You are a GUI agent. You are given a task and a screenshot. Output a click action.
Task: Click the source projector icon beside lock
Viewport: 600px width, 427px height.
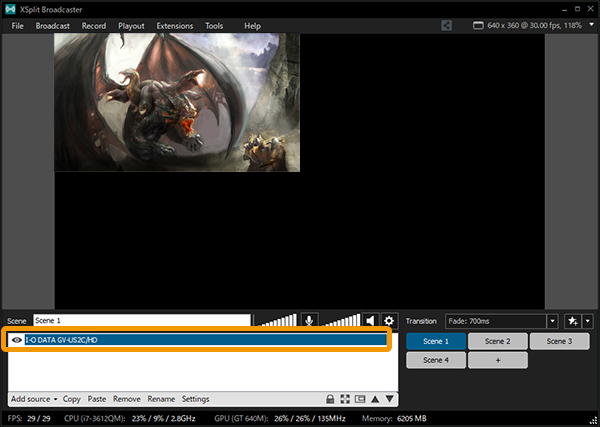(x=359, y=399)
